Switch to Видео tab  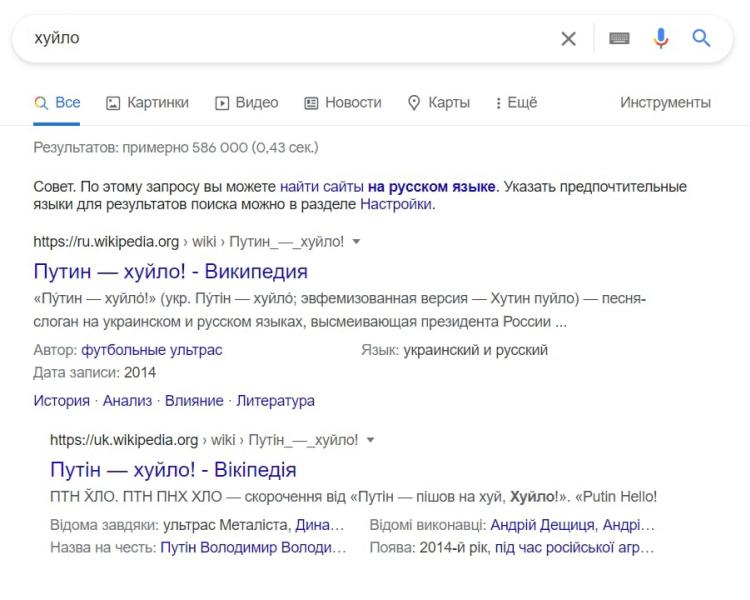247,102
